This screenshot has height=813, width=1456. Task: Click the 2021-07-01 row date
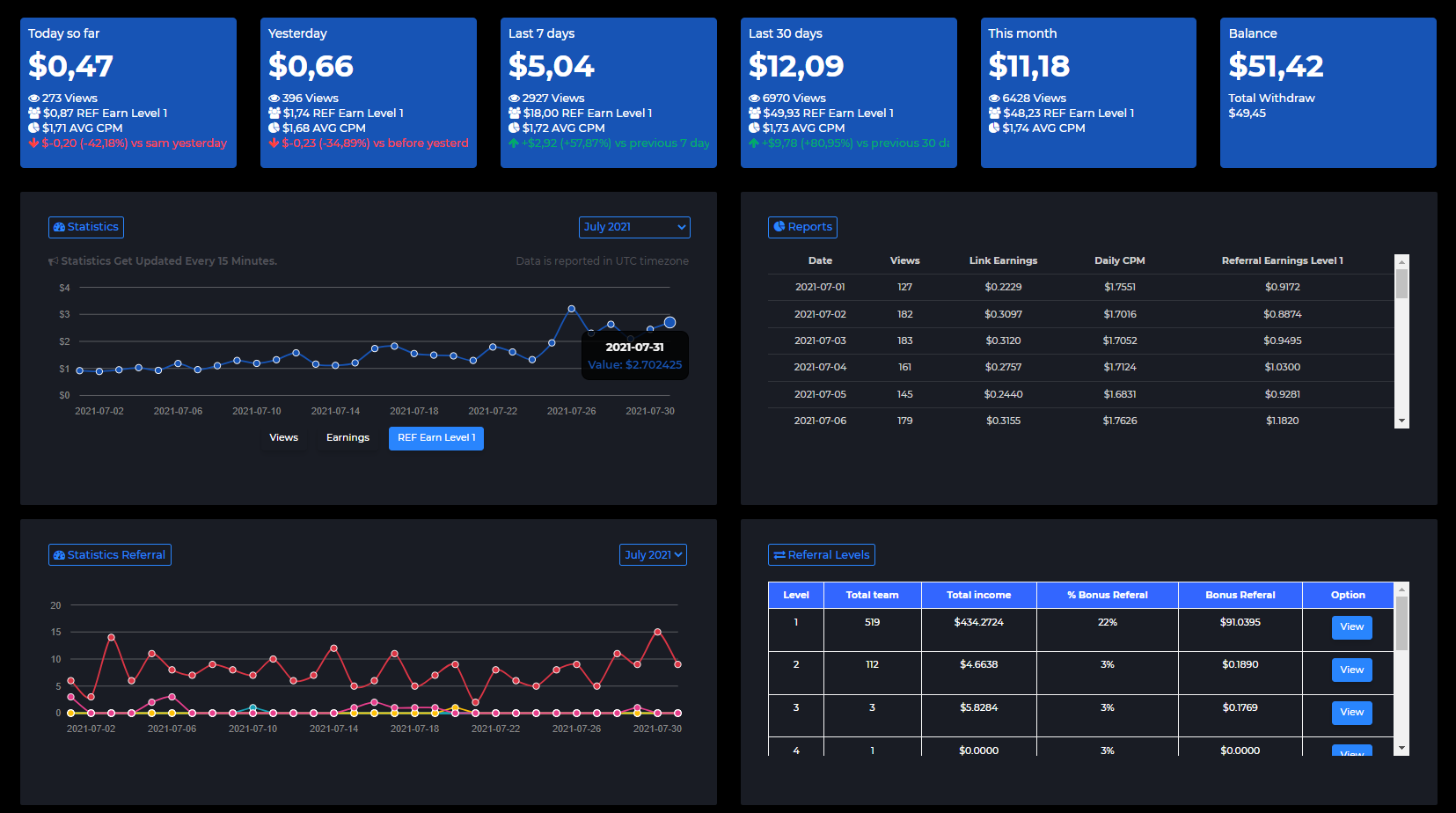pyautogui.click(x=820, y=287)
